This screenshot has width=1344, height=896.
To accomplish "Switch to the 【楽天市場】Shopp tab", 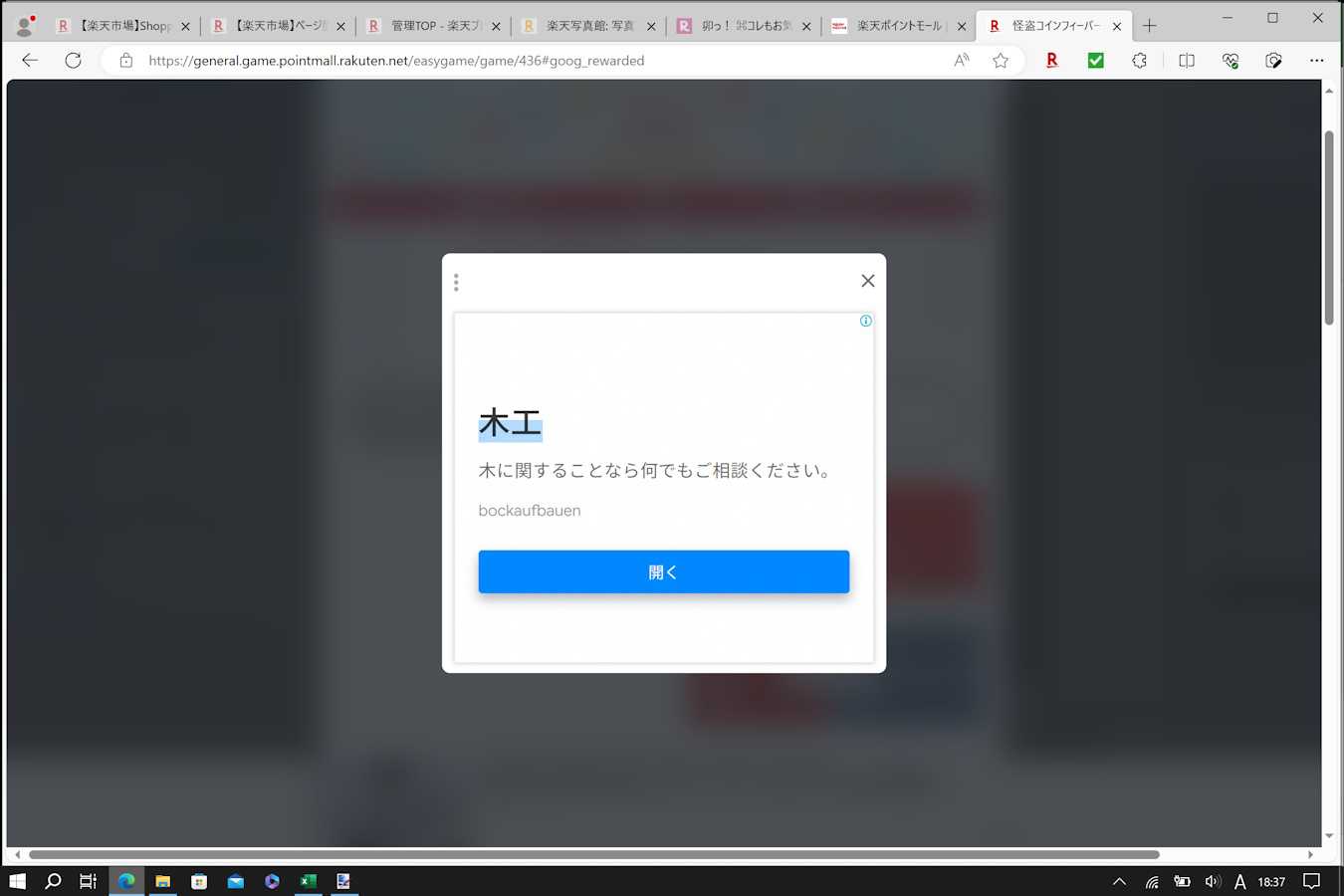I will 121,26.
